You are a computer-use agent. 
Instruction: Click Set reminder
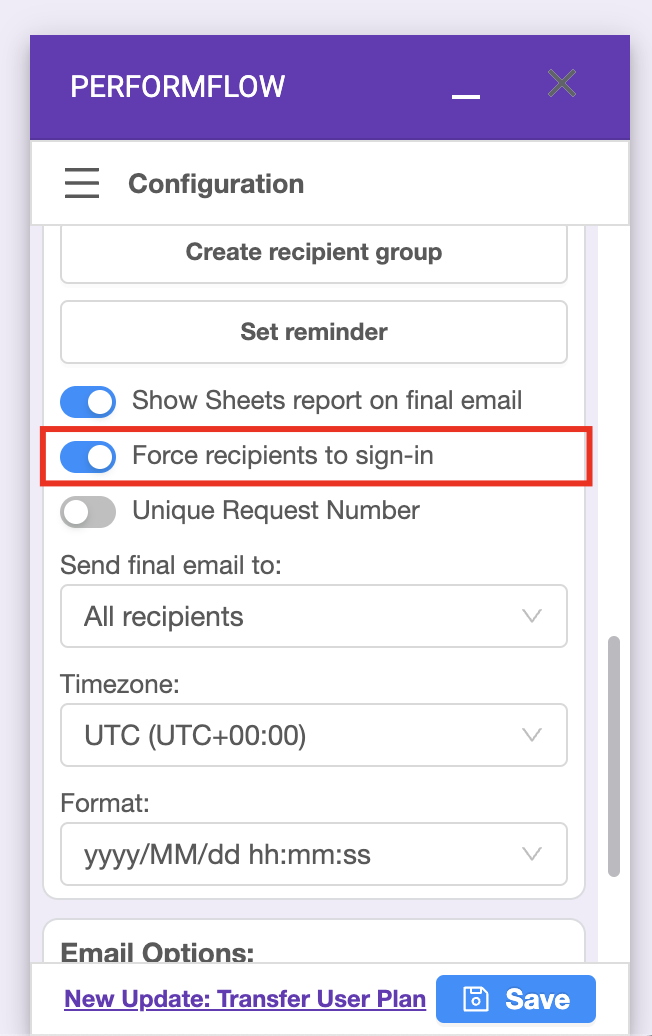[x=314, y=332]
